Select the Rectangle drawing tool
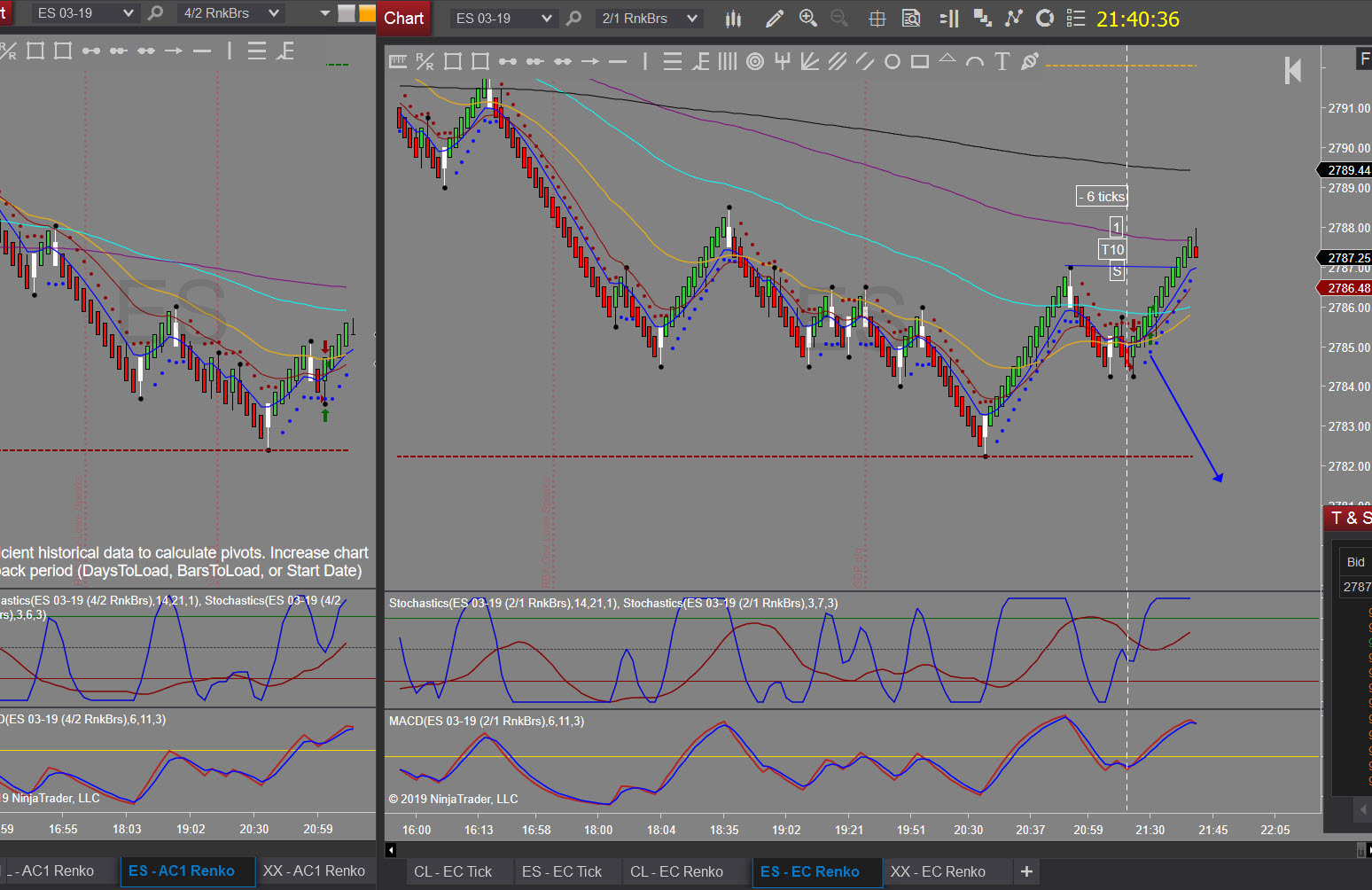This screenshot has height=890, width=1372. point(920,61)
